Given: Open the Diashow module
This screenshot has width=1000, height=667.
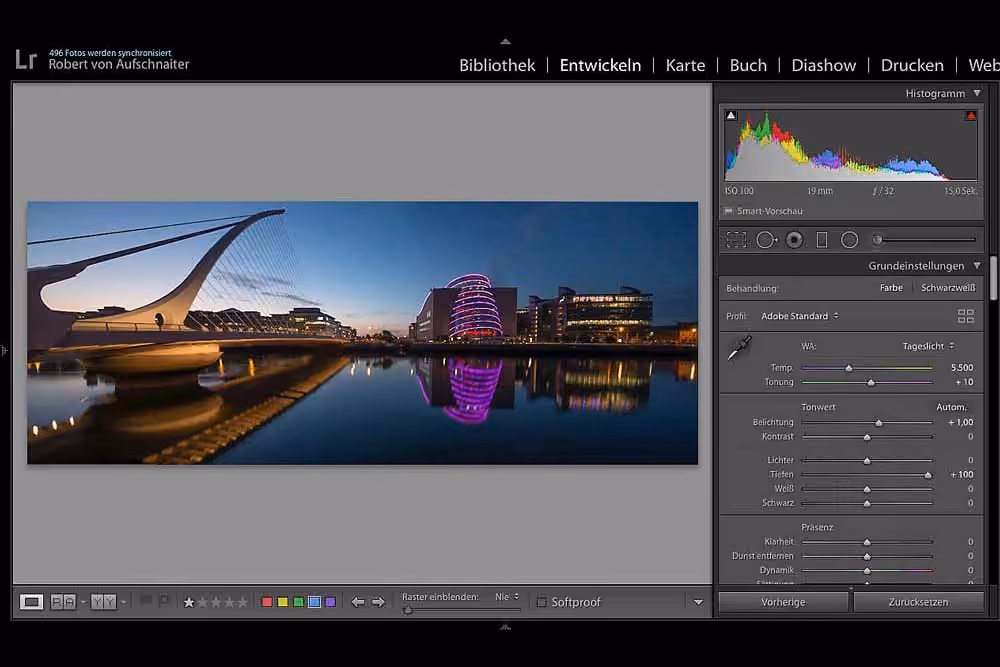Looking at the screenshot, I should [x=823, y=66].
